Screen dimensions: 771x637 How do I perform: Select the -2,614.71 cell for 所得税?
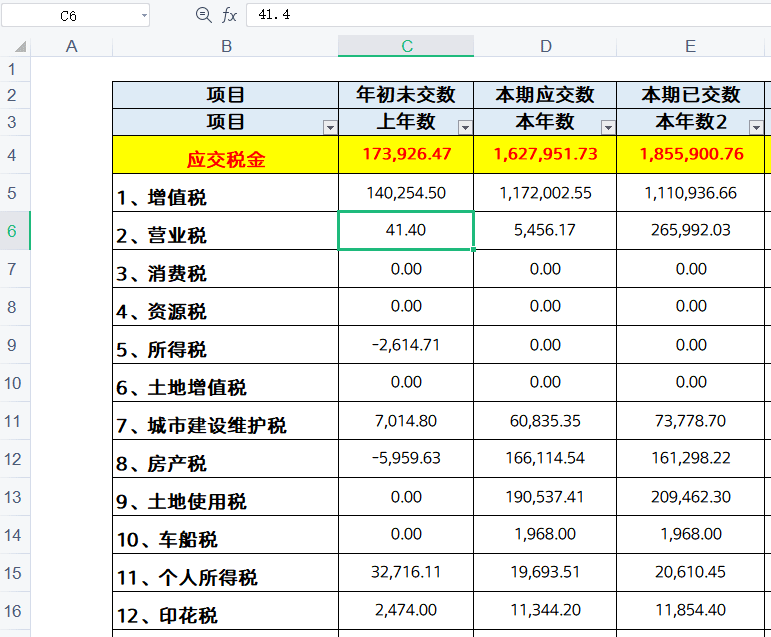coord(406,344)
